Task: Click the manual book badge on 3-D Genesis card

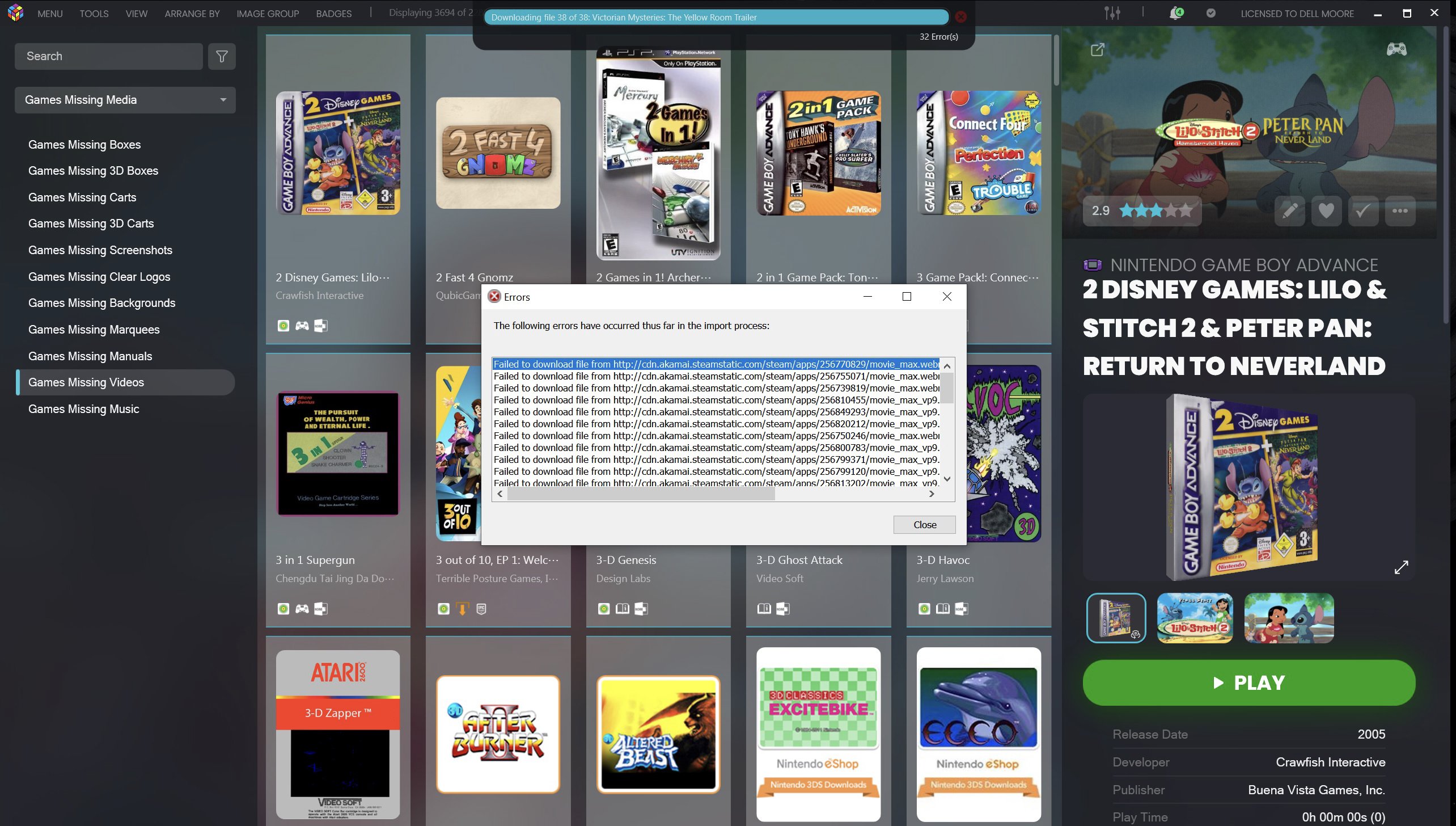Action: pyautogui.click(x=623, y=609)
